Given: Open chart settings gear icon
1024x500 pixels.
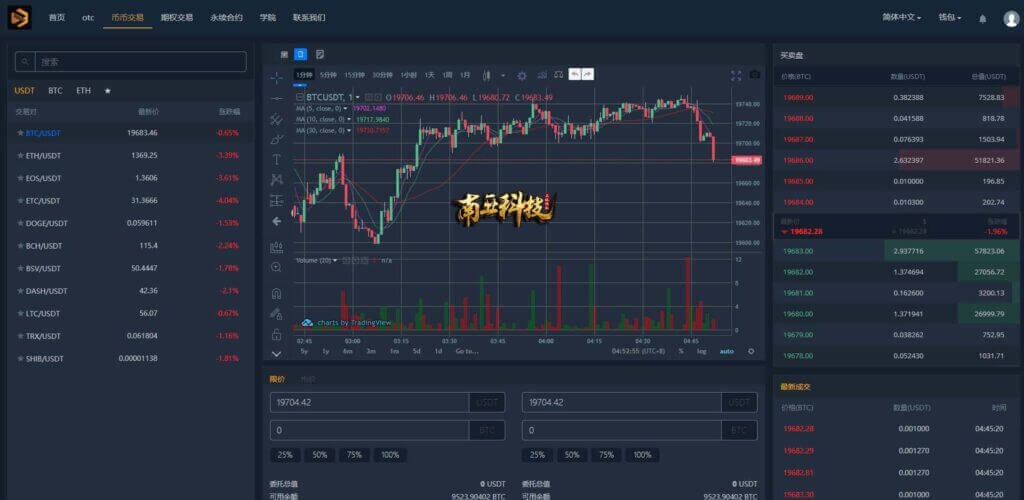Looking at the screenshot, I should (x=522, y=75).
